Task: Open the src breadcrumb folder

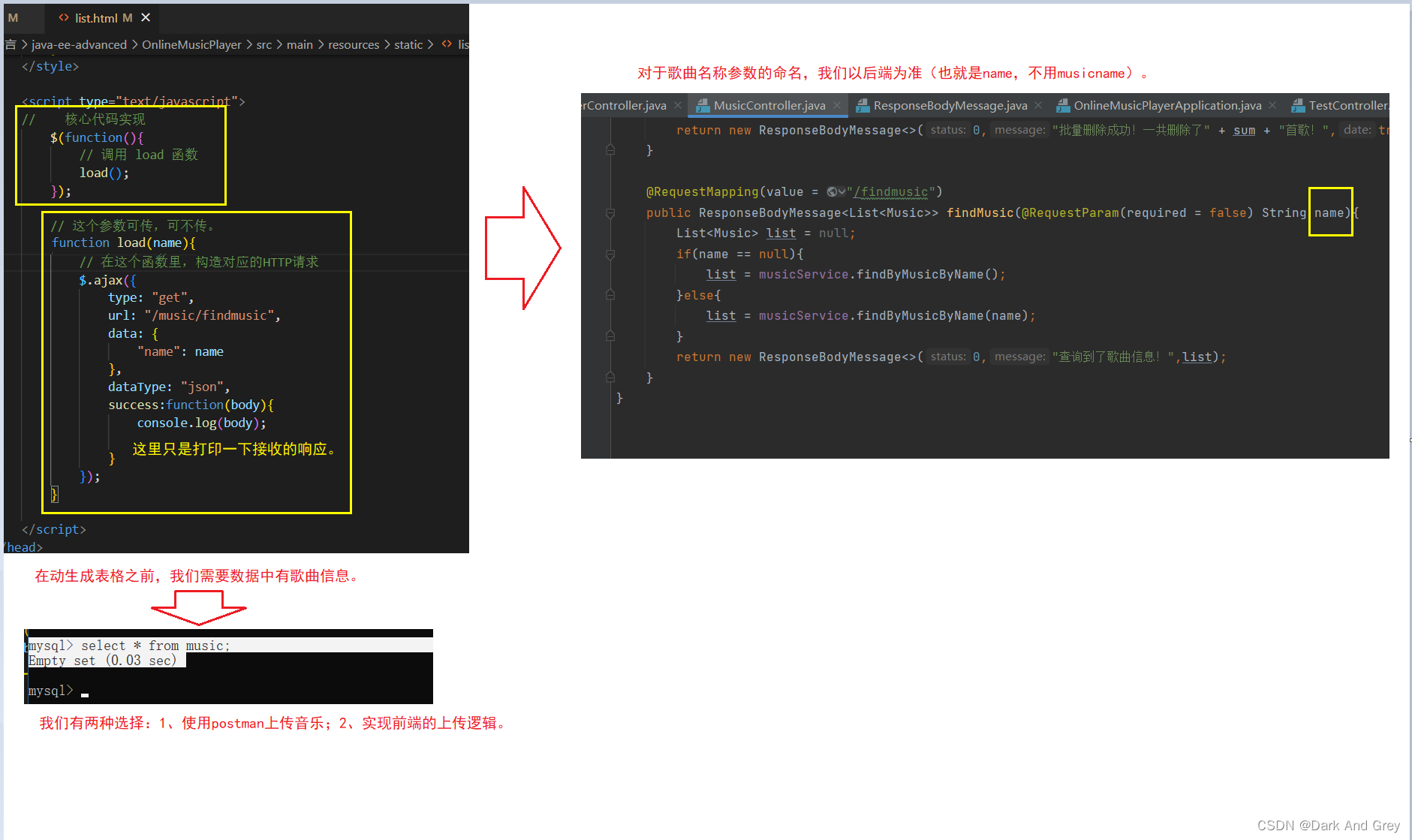Action: (x=263, y=45)
